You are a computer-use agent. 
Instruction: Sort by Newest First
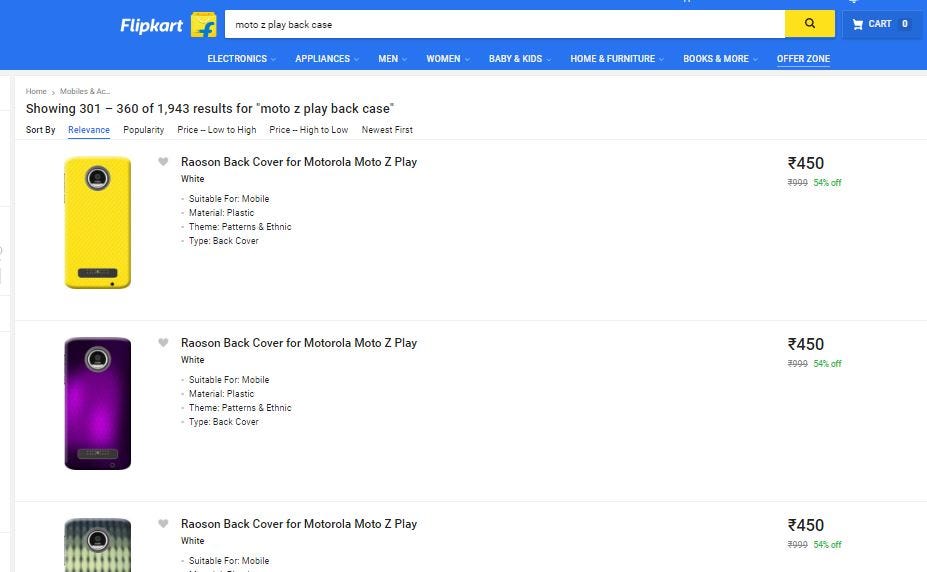point(387,129)
